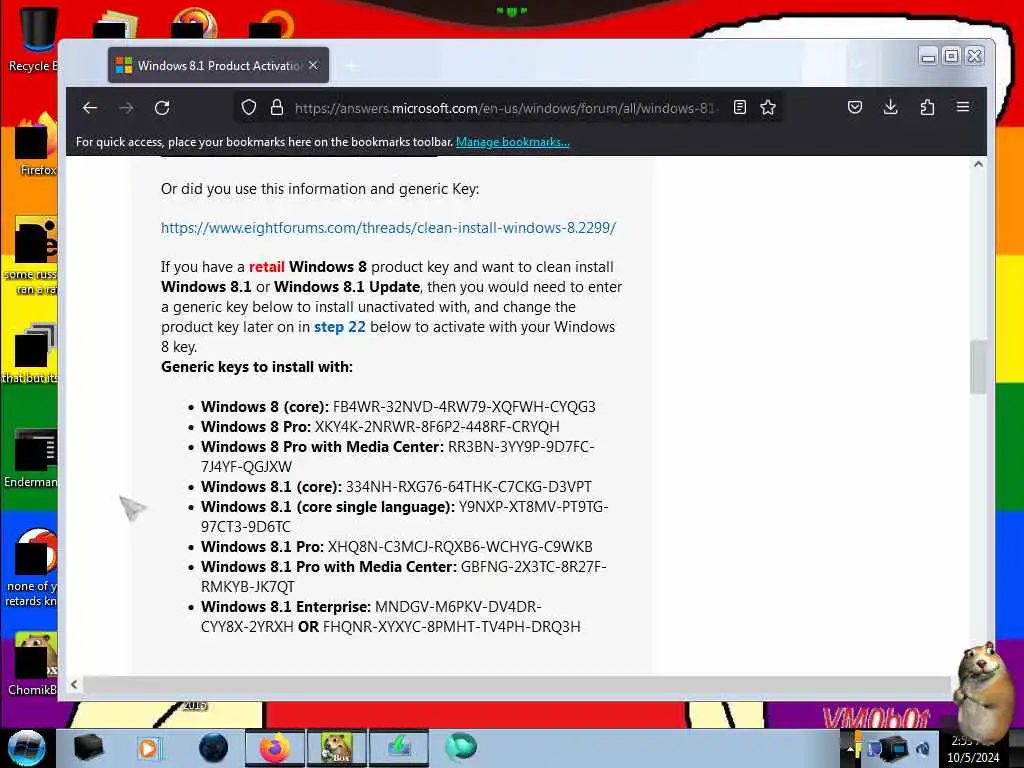
Task: Click the green arrow taskbar icon
Action: 399,748
